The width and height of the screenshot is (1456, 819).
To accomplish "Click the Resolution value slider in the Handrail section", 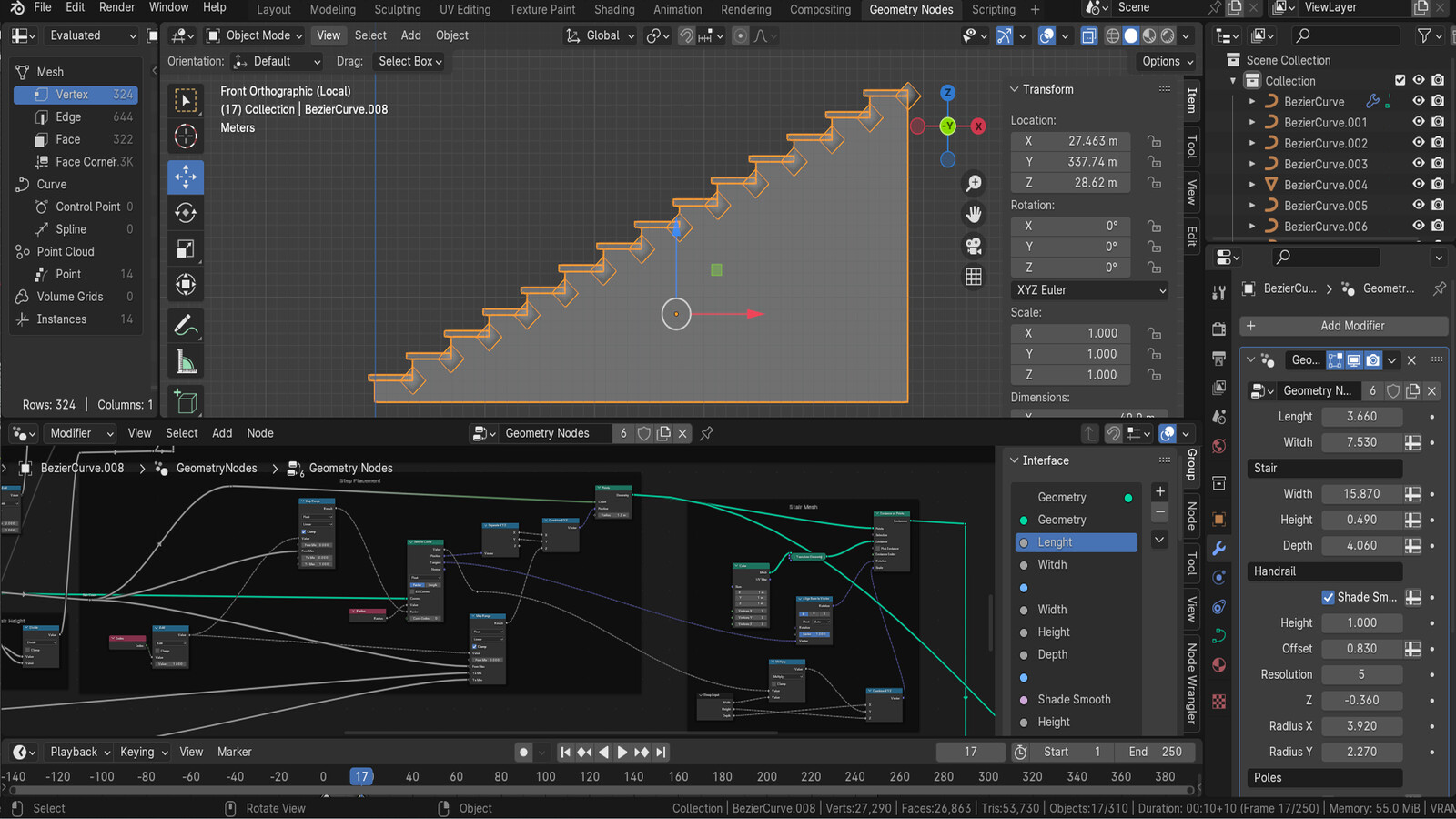I will (1361, 674).
